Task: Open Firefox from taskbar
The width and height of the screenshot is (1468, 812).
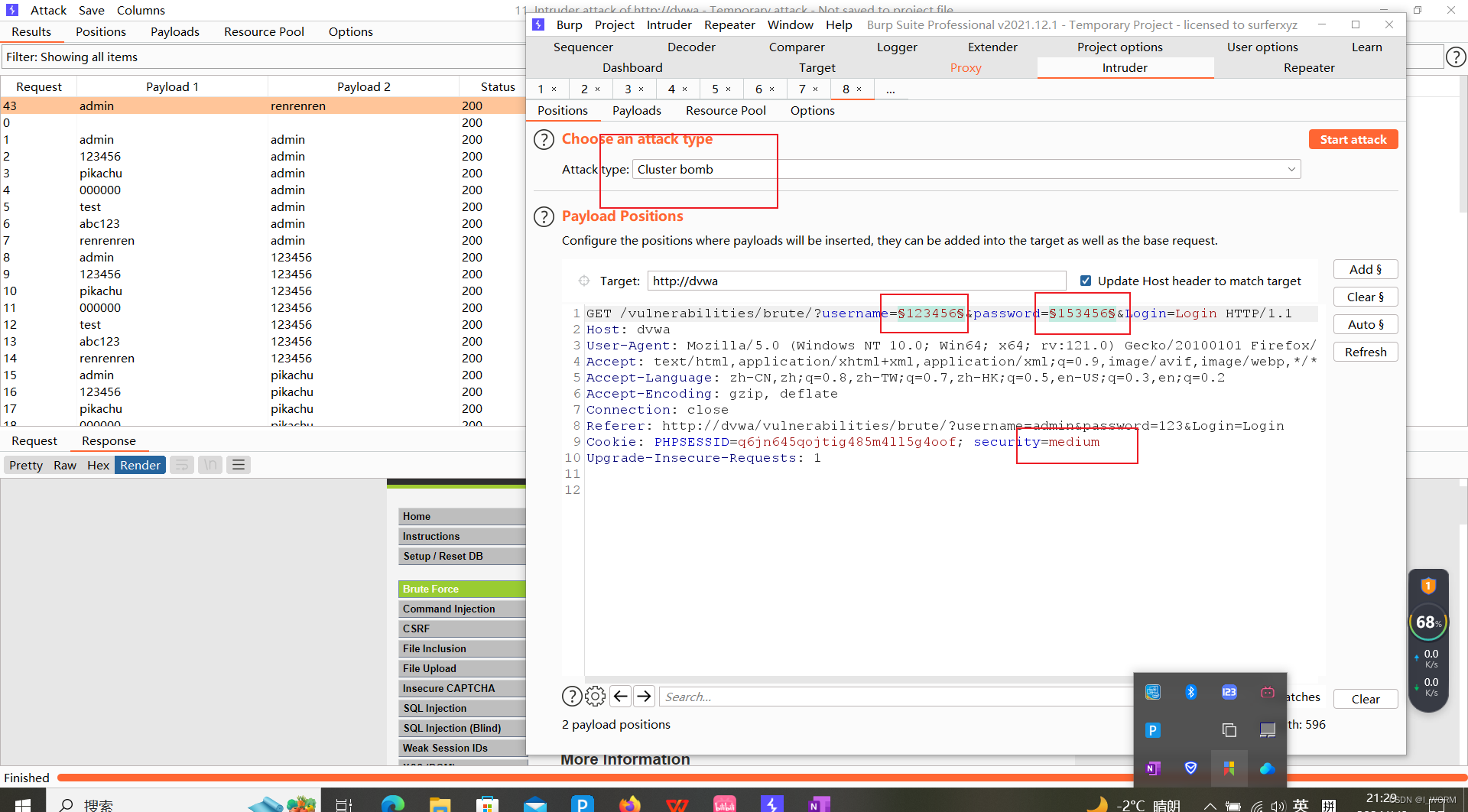Action: point(630,803)
